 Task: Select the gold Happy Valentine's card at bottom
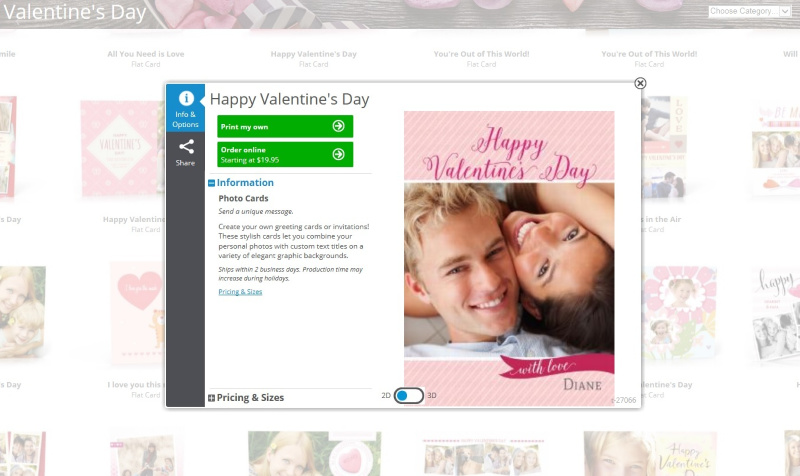coord(650,454)
